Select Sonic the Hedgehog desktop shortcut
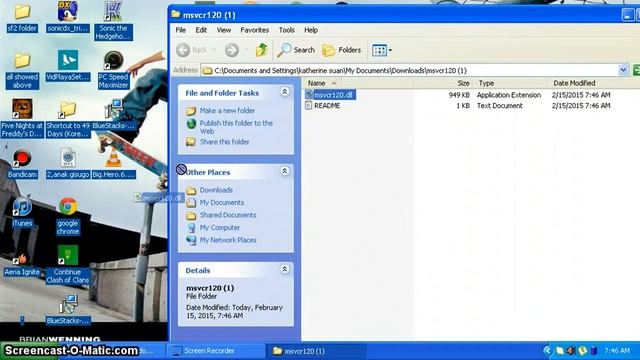 click(113, 20)
